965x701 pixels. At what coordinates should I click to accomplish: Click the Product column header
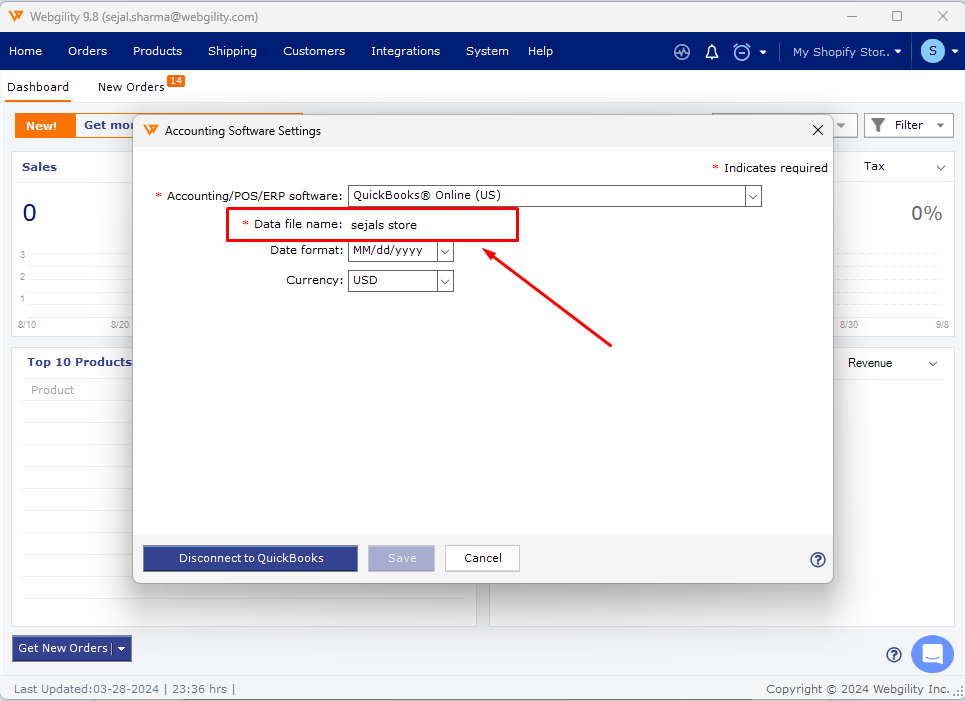click(52, 390)
